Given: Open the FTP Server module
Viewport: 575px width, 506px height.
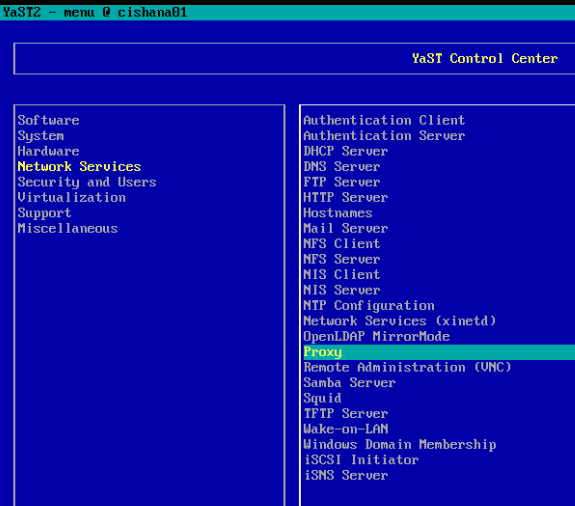Looking at the screenshot, I should pyautogui.click(x=341, y=182).
